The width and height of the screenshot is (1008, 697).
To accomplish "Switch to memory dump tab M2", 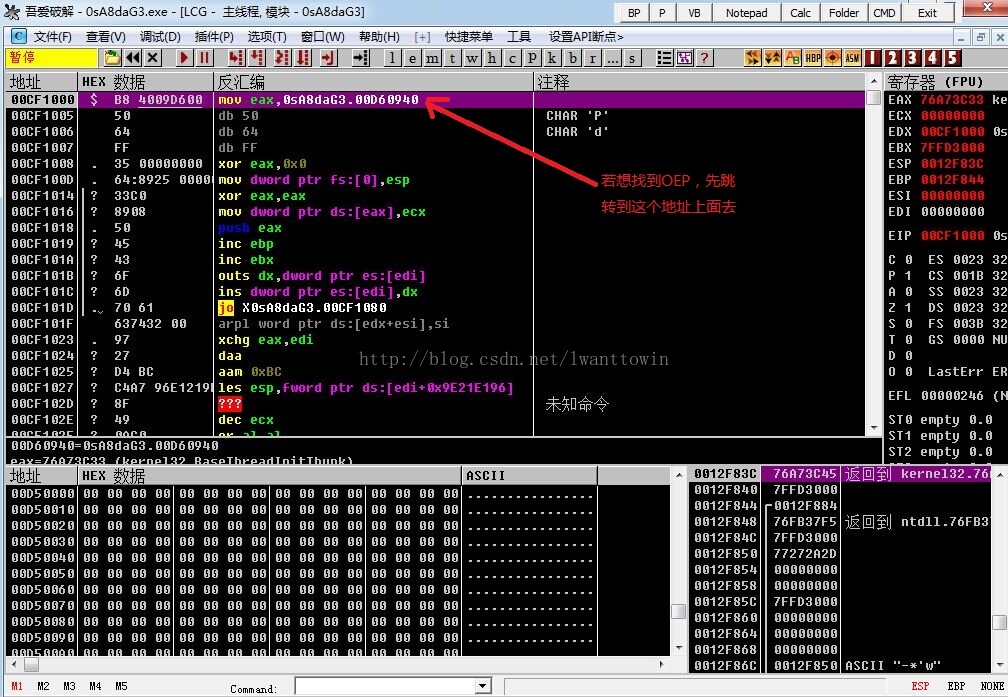I will (x=43, y=686).
